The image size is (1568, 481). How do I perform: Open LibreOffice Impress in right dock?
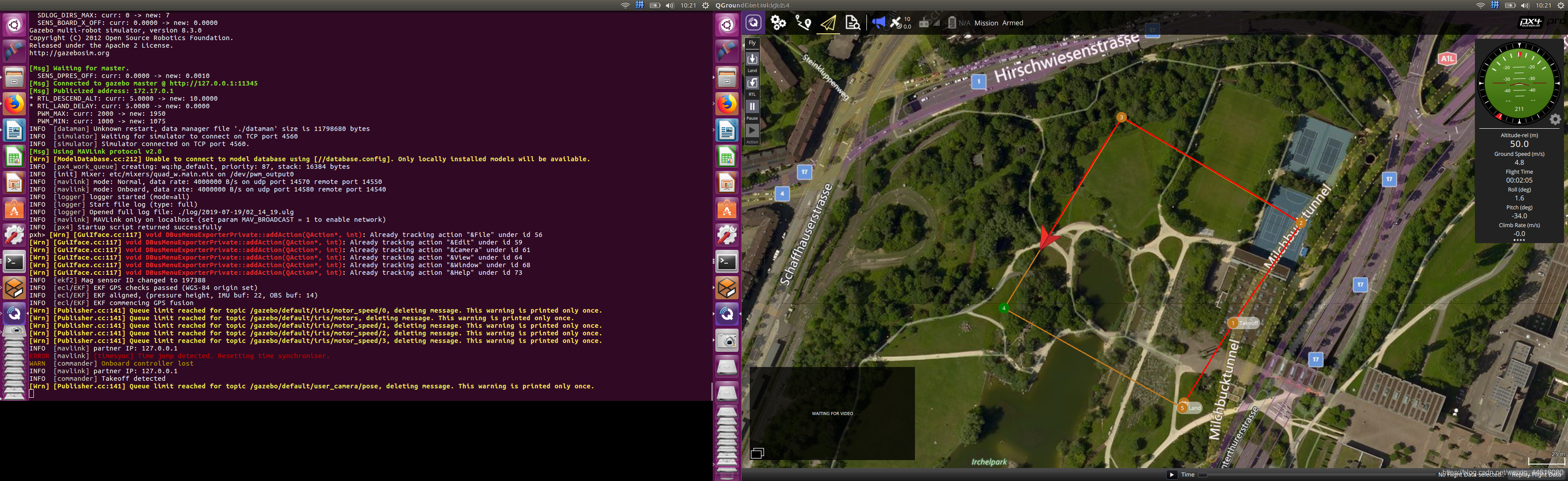(x=727, y=183)
